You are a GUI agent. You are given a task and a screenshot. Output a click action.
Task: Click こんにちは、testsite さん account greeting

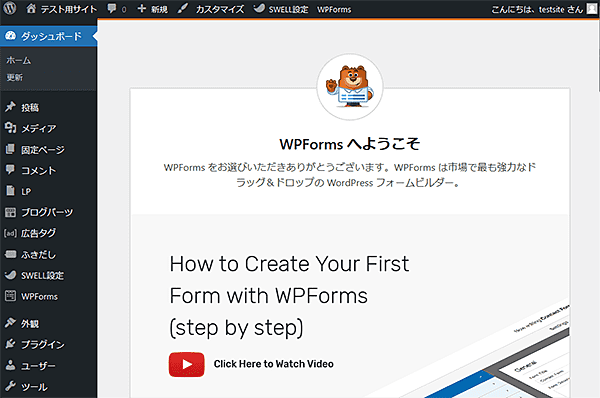pos(537,9)
